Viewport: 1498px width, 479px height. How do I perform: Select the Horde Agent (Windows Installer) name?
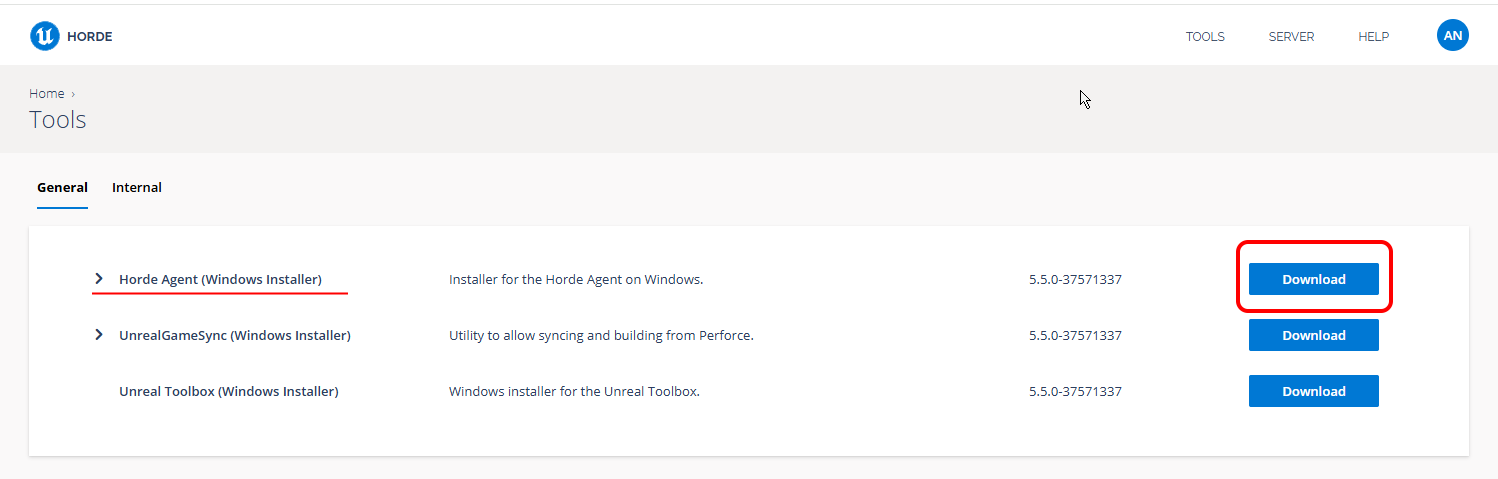pos(220,279)
